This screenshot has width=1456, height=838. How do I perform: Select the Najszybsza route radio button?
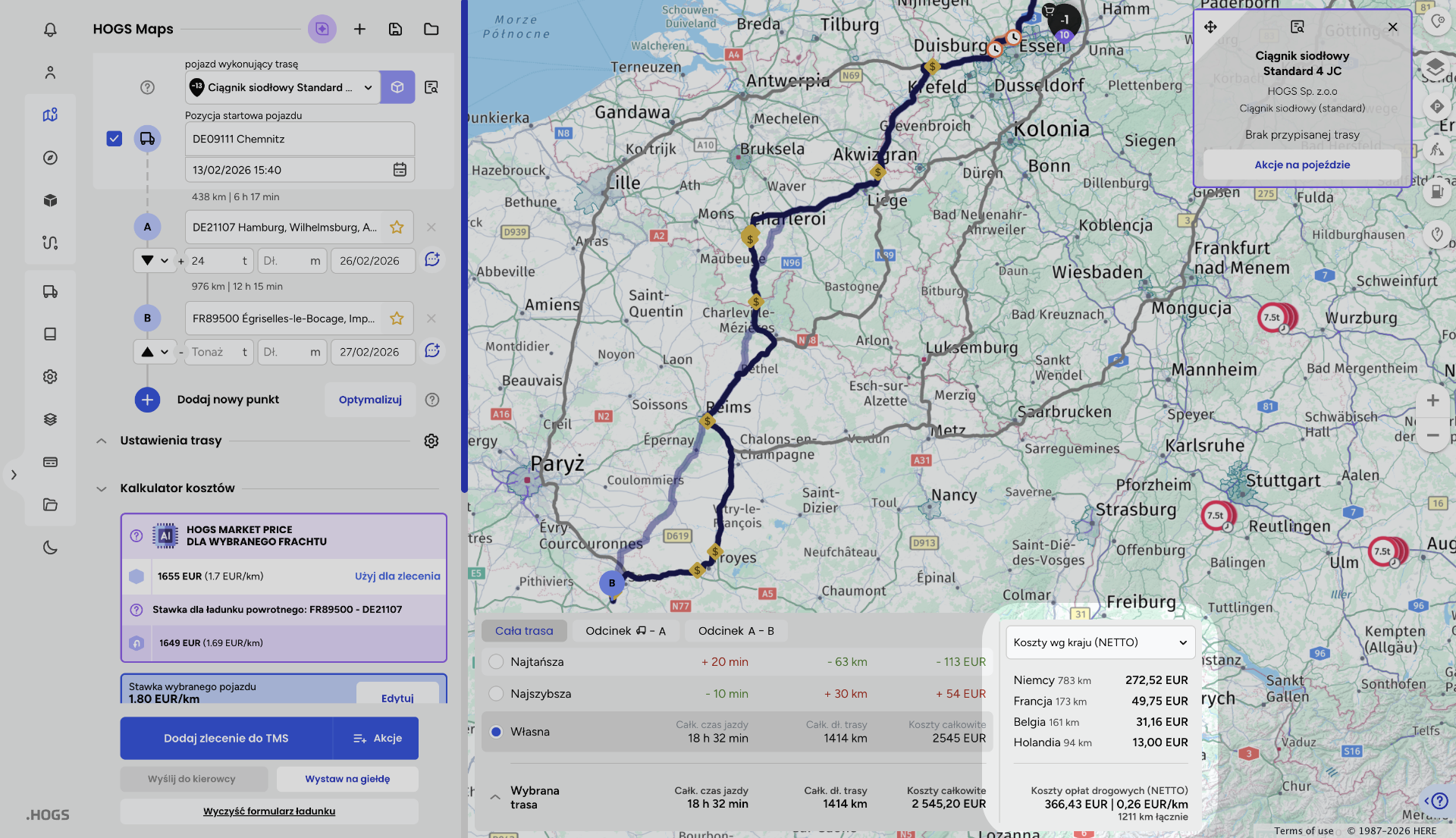point(496,693)
